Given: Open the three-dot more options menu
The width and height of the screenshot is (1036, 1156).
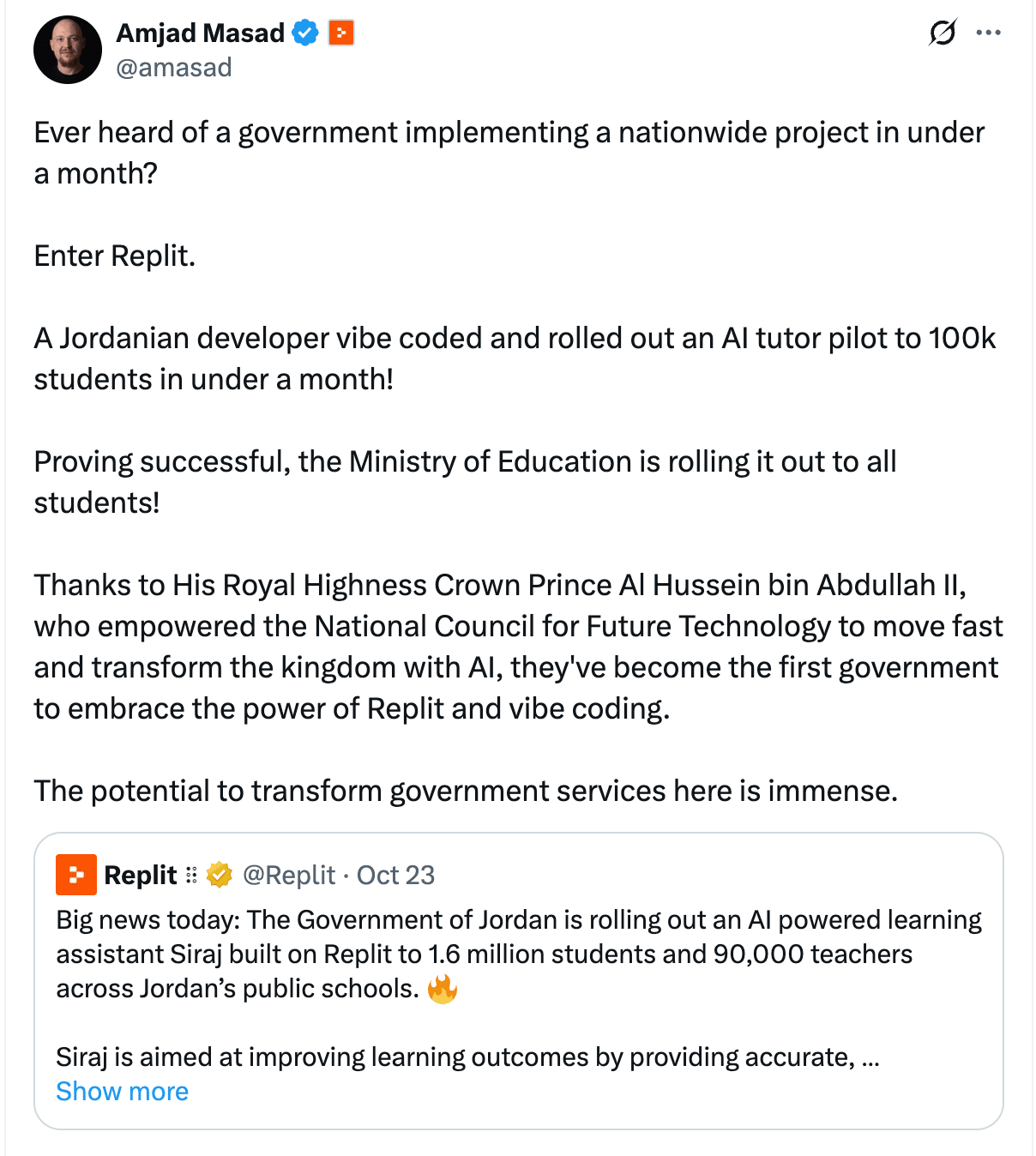Looking at the screenshot, I should pos(988,33).
